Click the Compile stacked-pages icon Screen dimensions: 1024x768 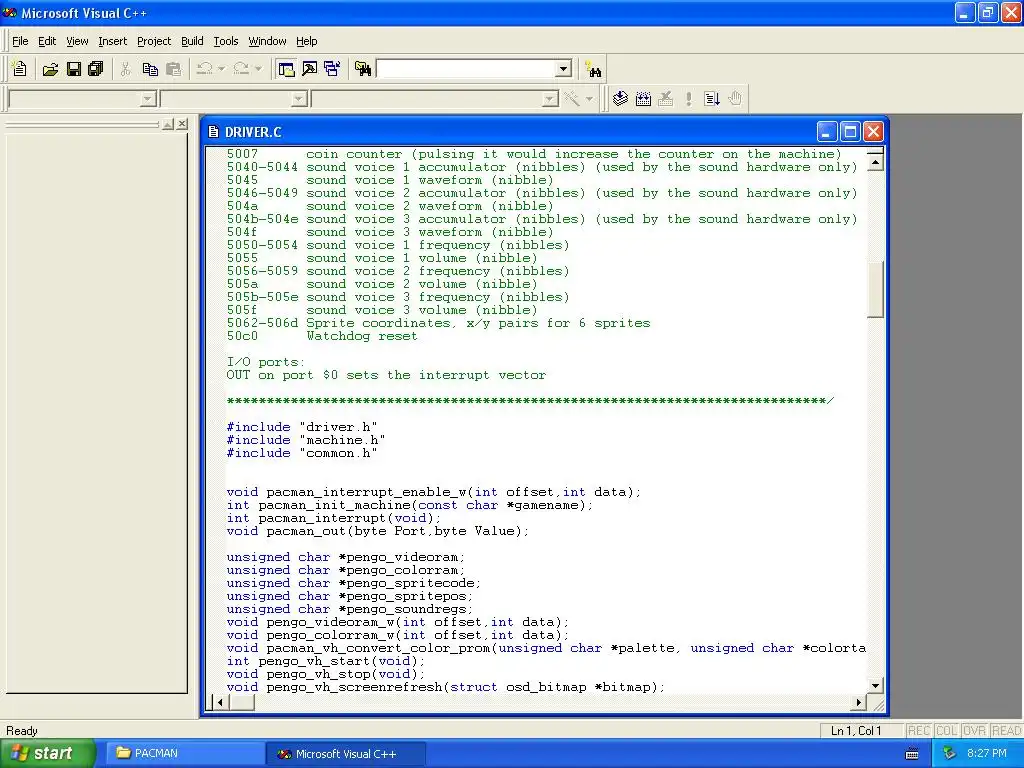(x=620, y=99)
